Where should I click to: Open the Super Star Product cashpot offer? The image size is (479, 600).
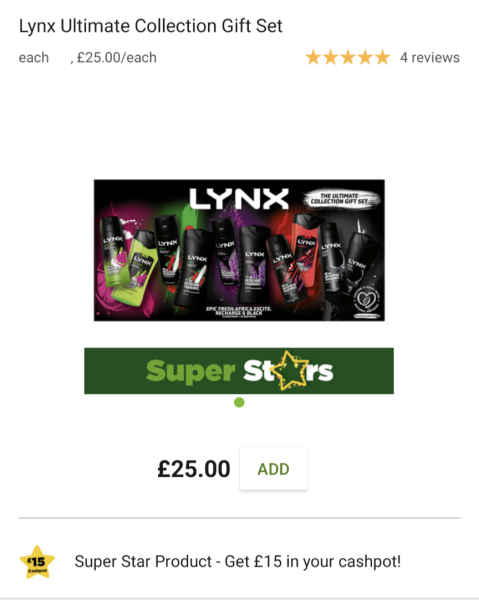(x=238, y=562)
